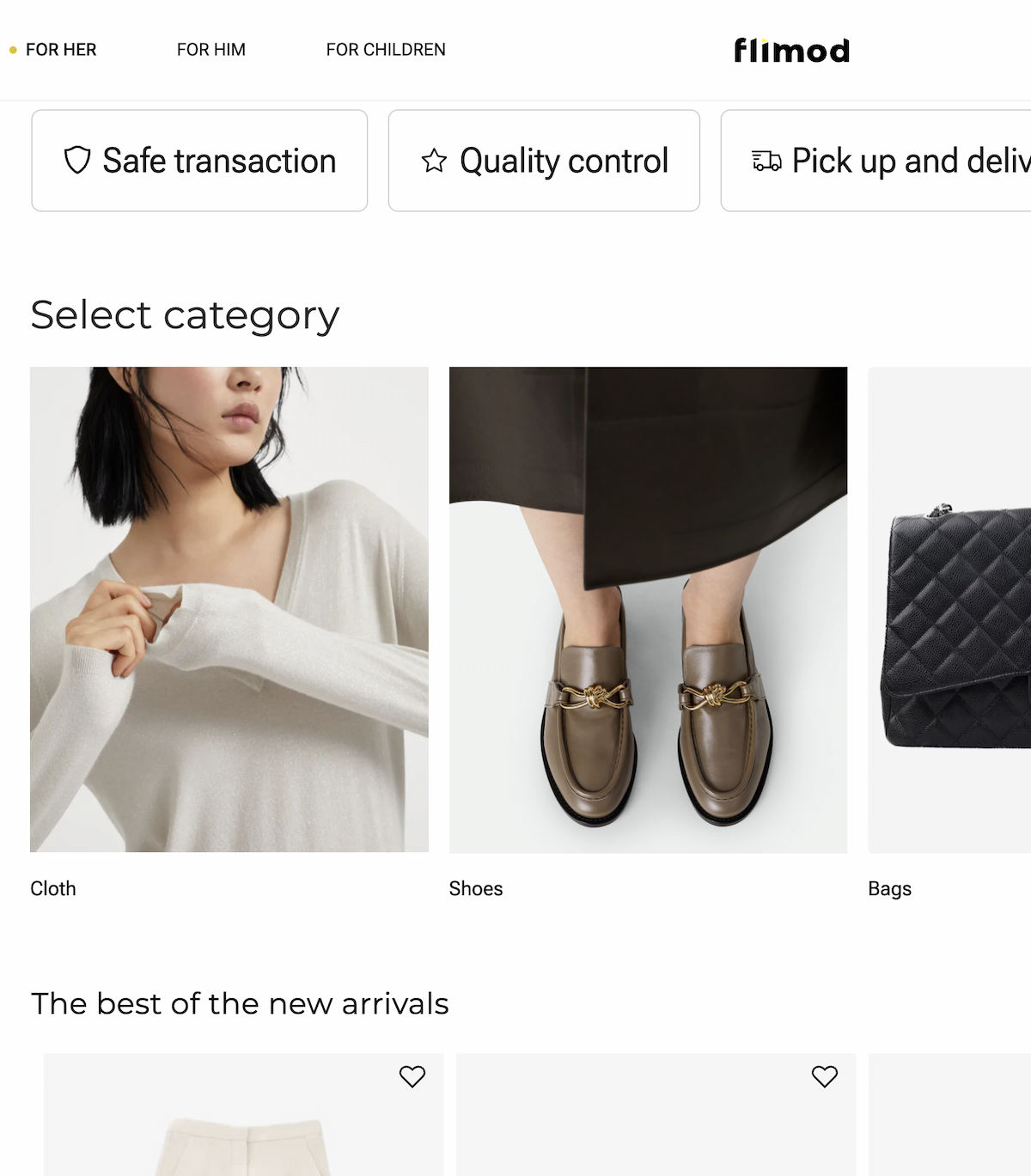Click the Bags category label
This screenshot has width=1031, height=1176.
[x=889, y=888]
